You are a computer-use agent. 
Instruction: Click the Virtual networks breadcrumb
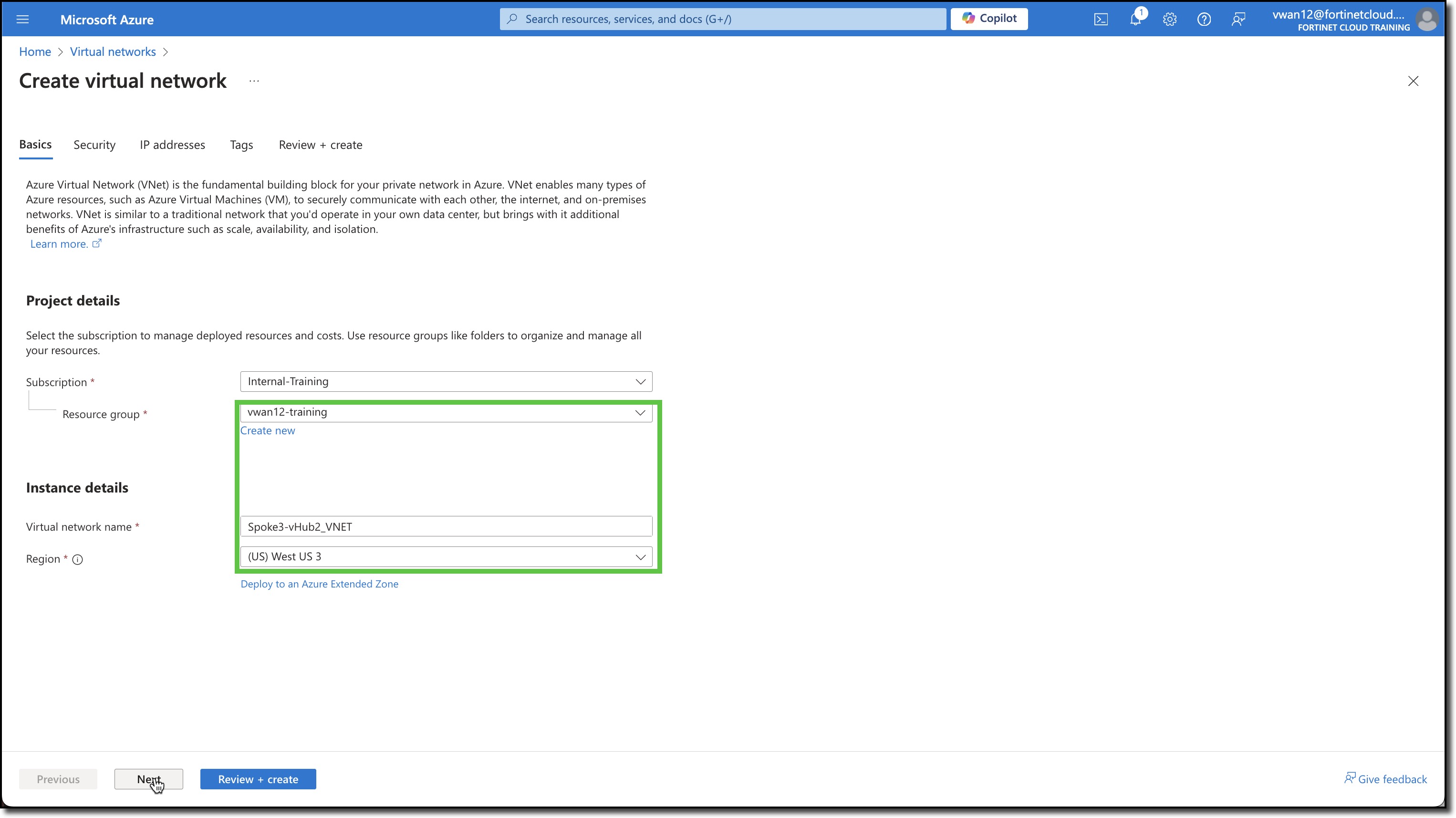tap(113, 52)
